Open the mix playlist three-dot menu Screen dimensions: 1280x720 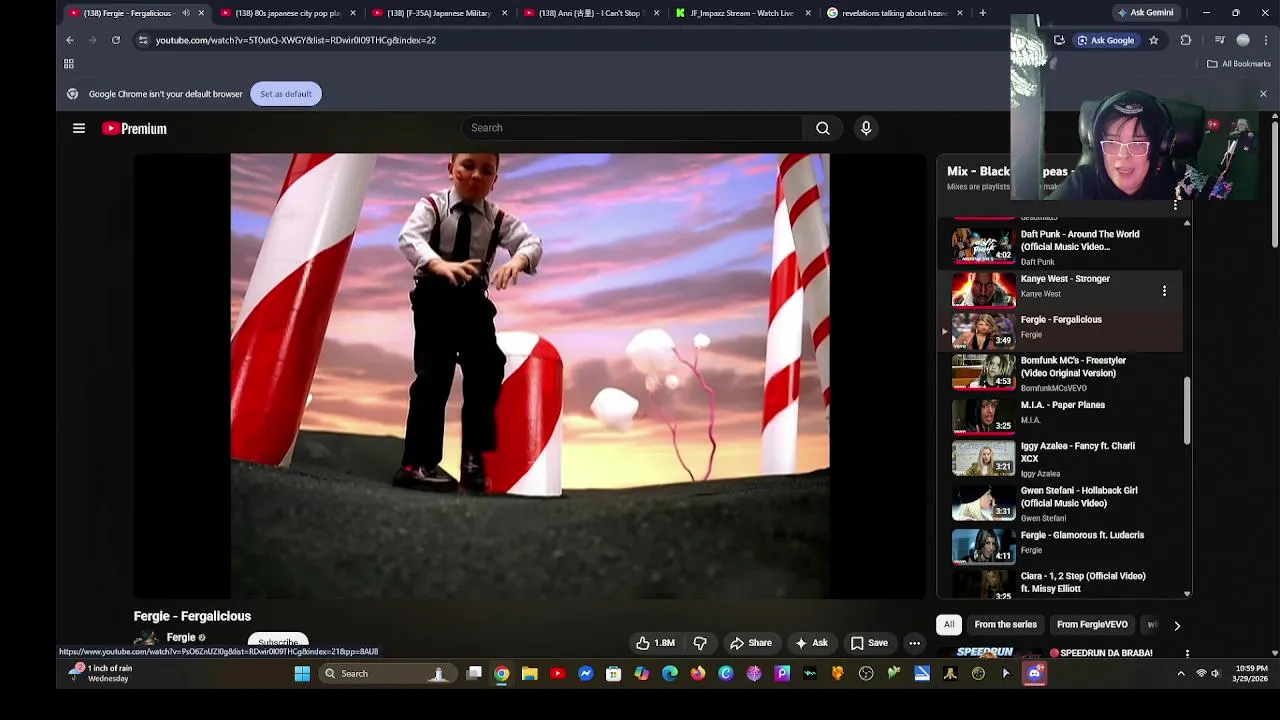tap(1176, 204)
